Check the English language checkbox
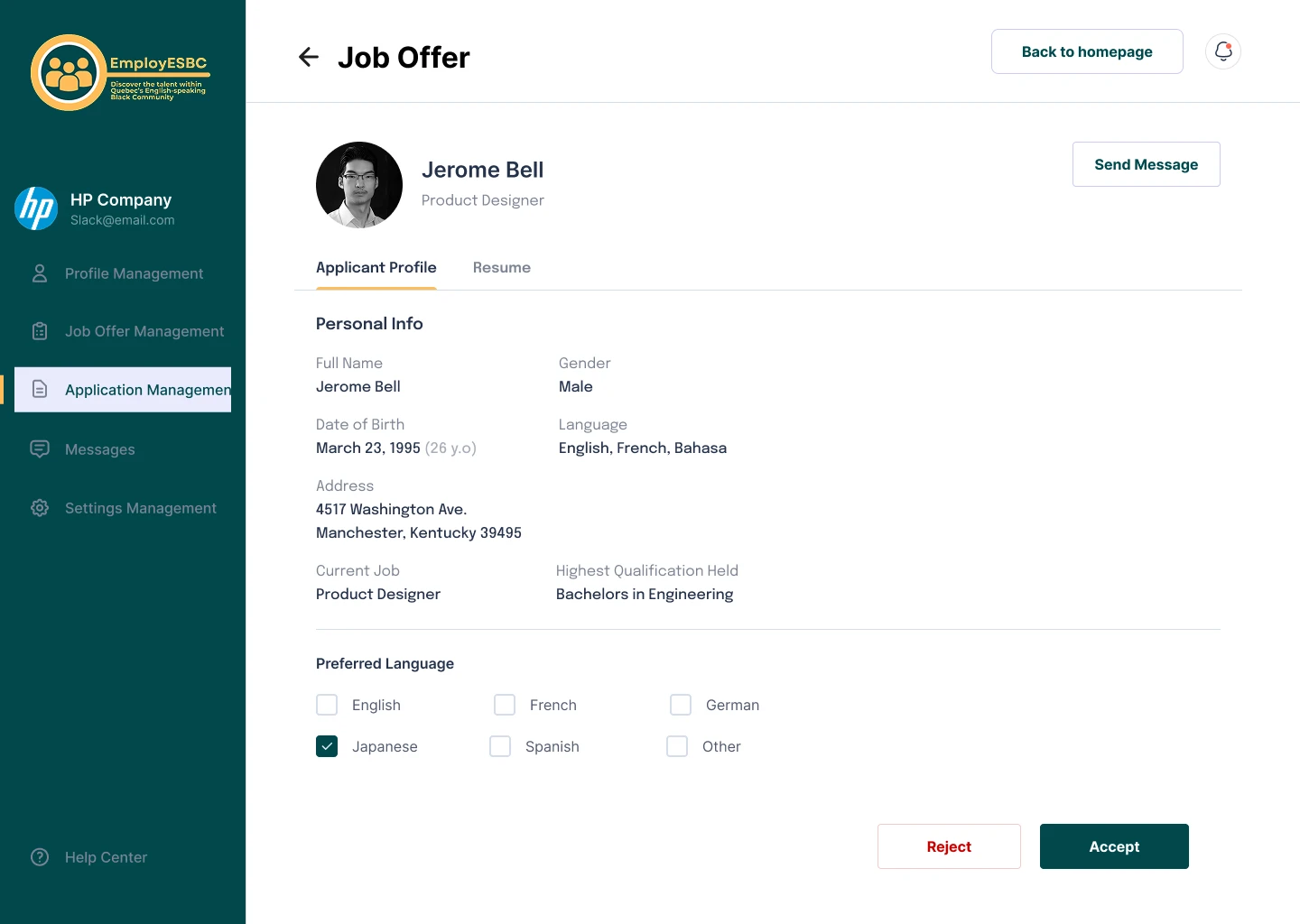The image size is (1300, 924). click(x=327, y=705)
